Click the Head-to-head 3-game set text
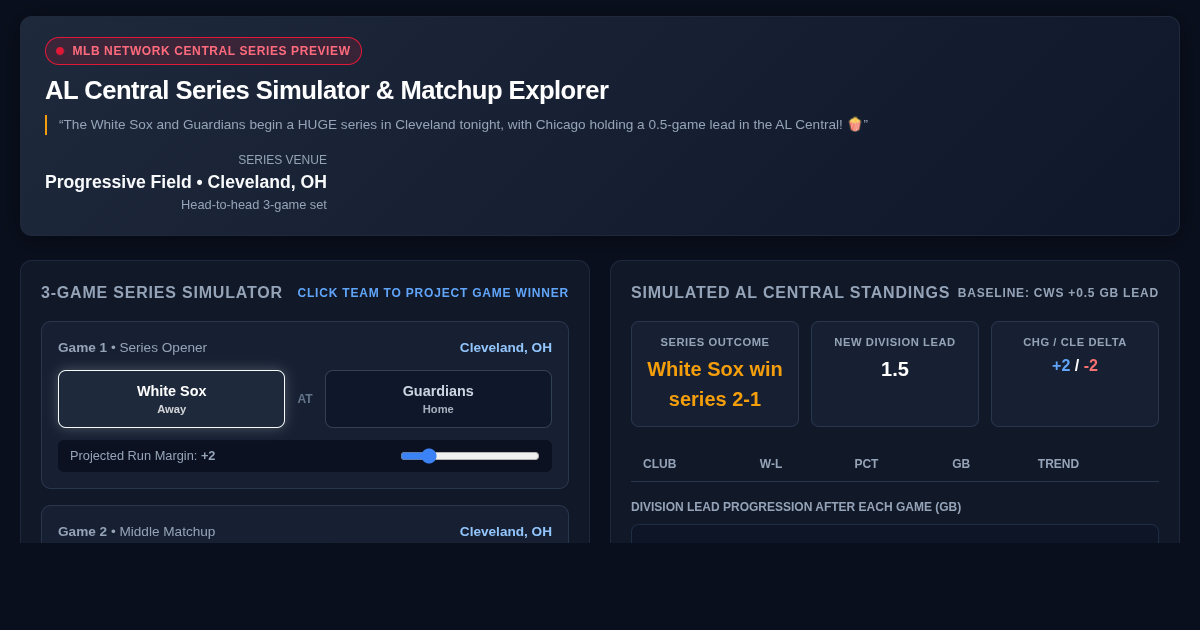 click(x=254, y=204)
